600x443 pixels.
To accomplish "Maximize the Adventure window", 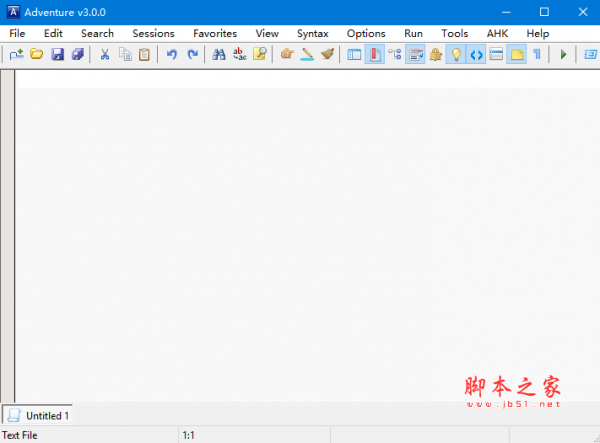I will click(x=544, y=12).
